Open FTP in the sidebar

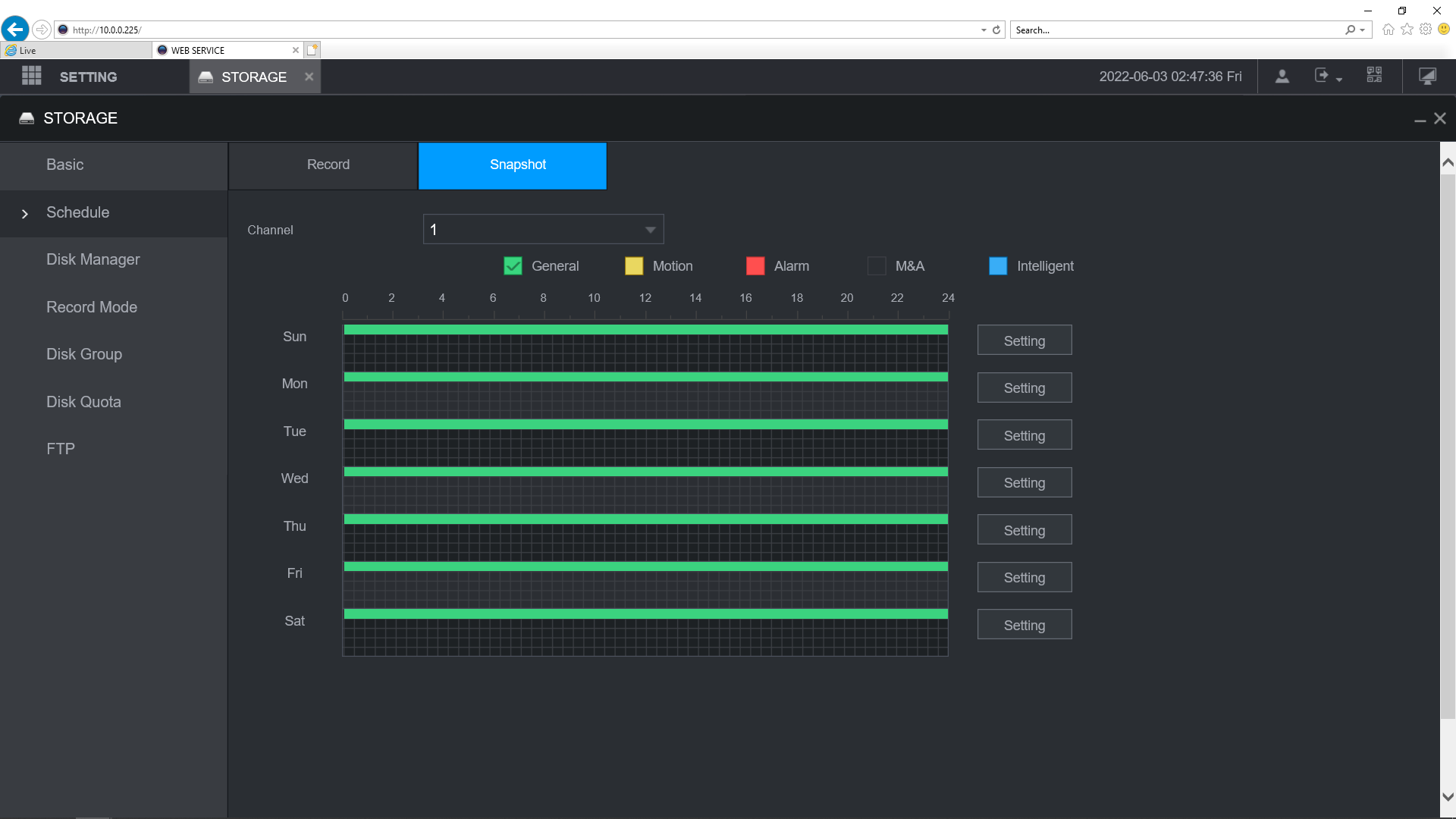click(114, 450)
